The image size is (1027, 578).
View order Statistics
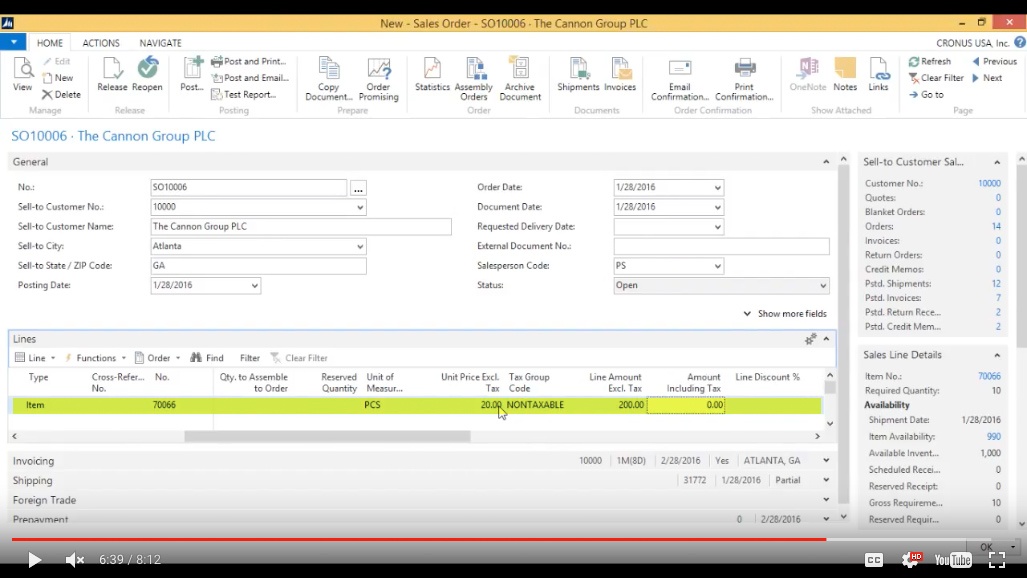432,74
